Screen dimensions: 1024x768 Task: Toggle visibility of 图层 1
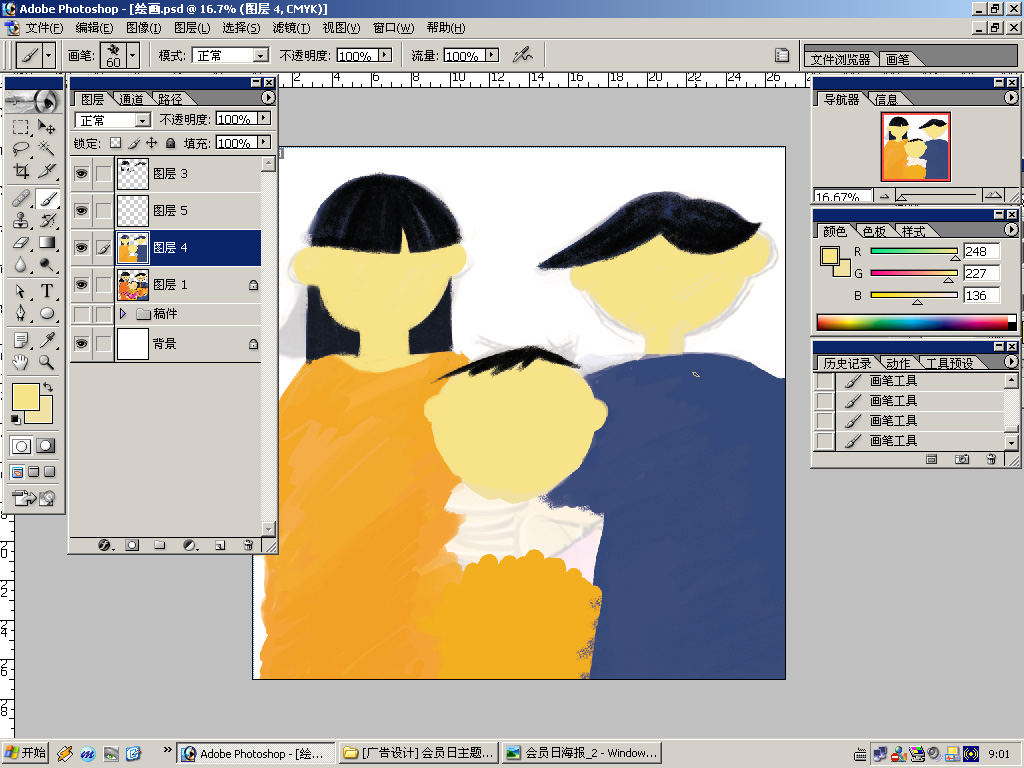click(81, 285)
